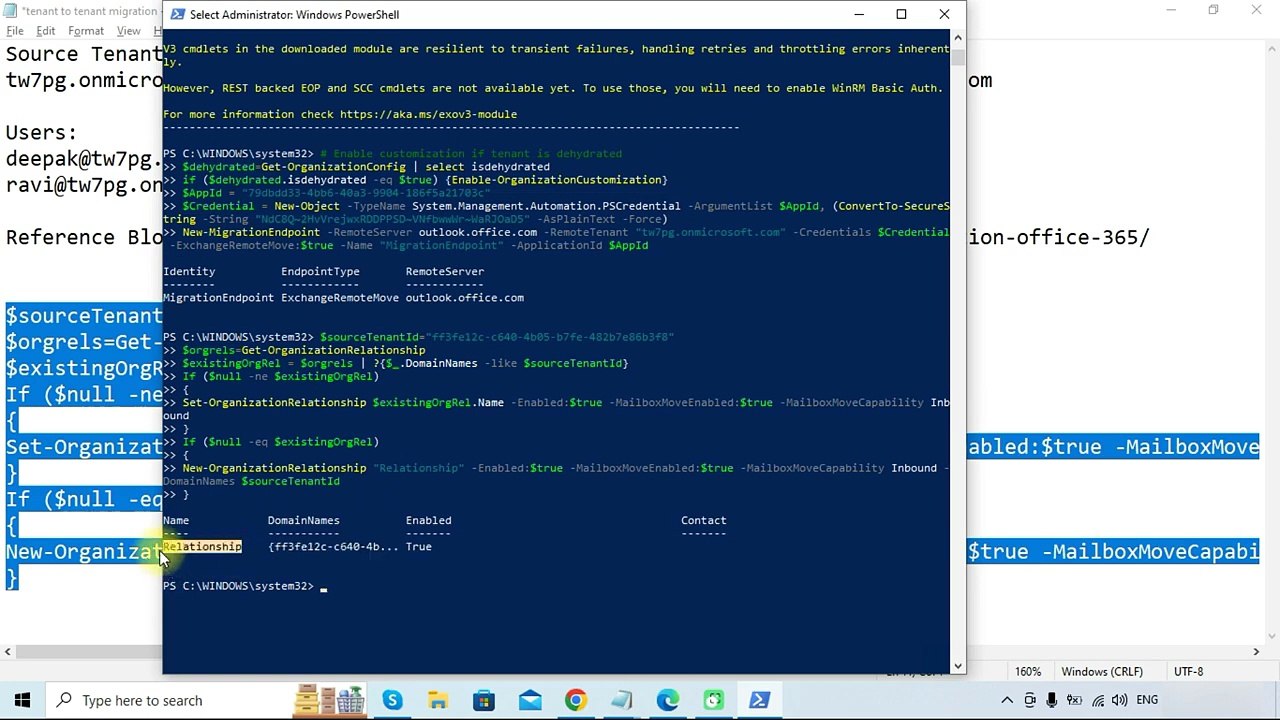Click the Get-OrganizationRelationship command in PowerShell
Image resolution: width=1280 pixels, height=720 pixels.
[333, 351]
